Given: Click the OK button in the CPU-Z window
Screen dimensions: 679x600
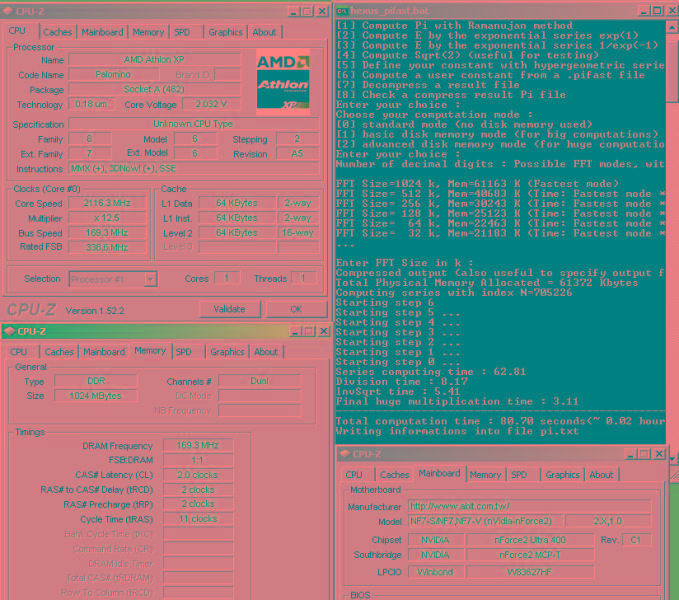Looking at the screenshot, I should point(296,309).
